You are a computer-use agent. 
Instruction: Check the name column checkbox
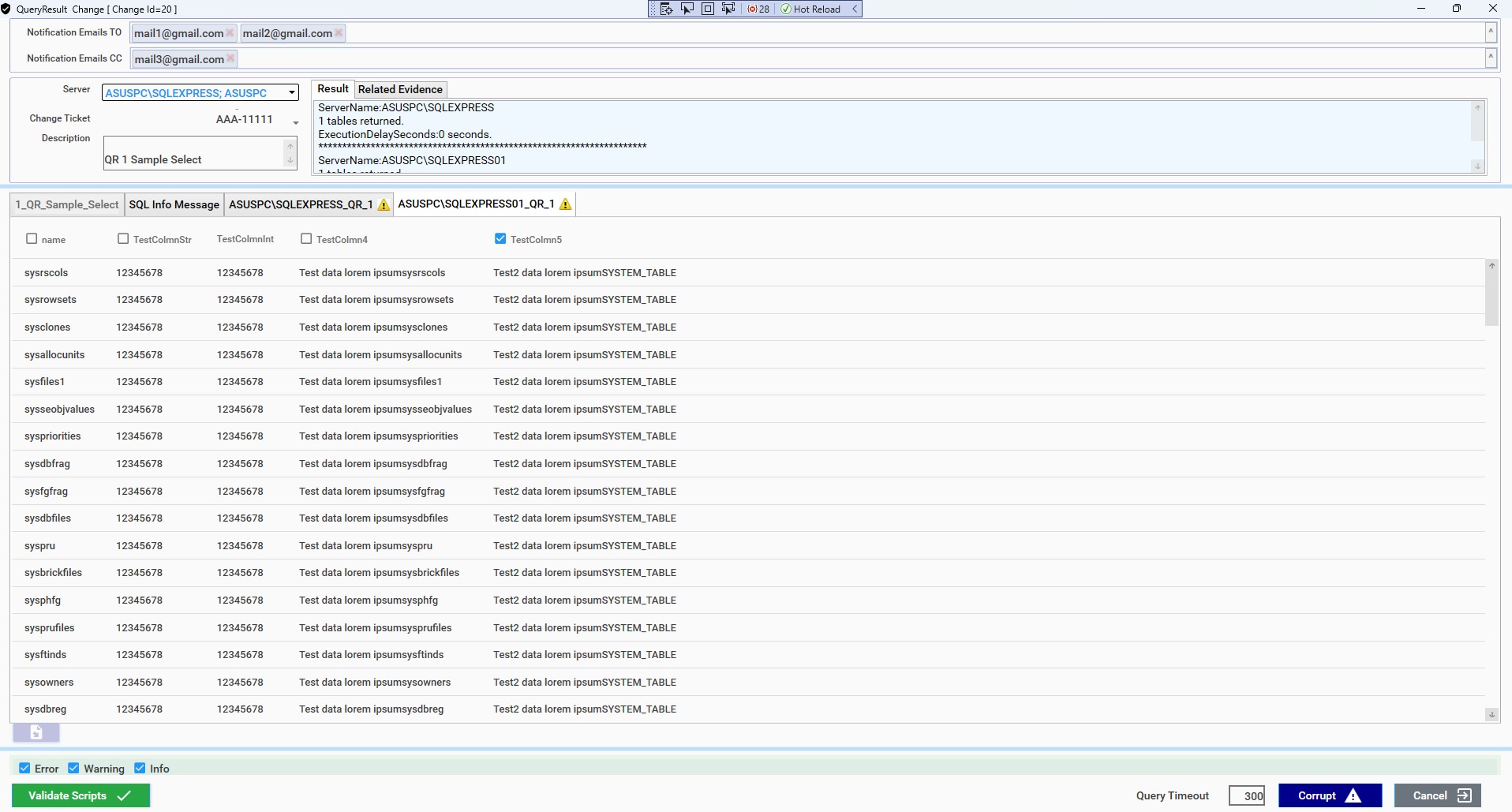32,238
